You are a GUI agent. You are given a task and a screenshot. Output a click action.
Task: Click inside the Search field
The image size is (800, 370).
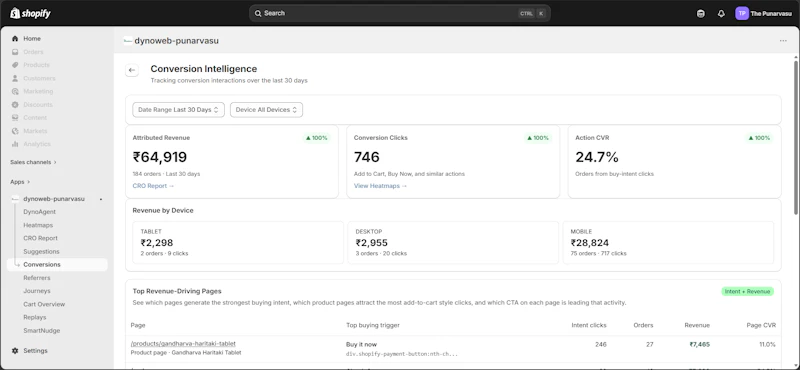coord(399,13)
